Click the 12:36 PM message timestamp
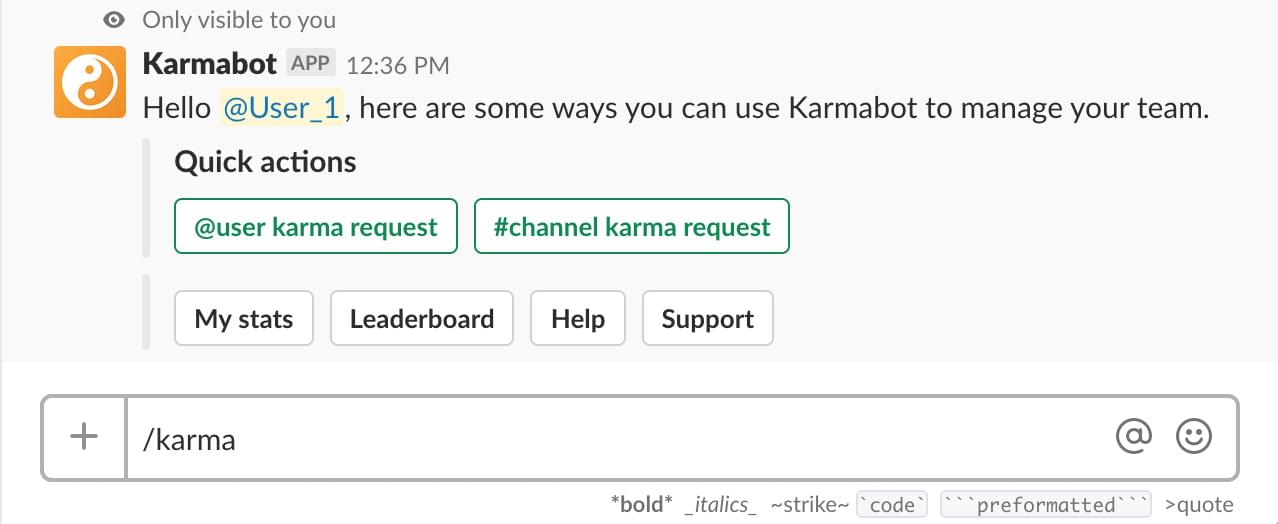This screenshot has height=524, width=1278. [x=398, y=66]
